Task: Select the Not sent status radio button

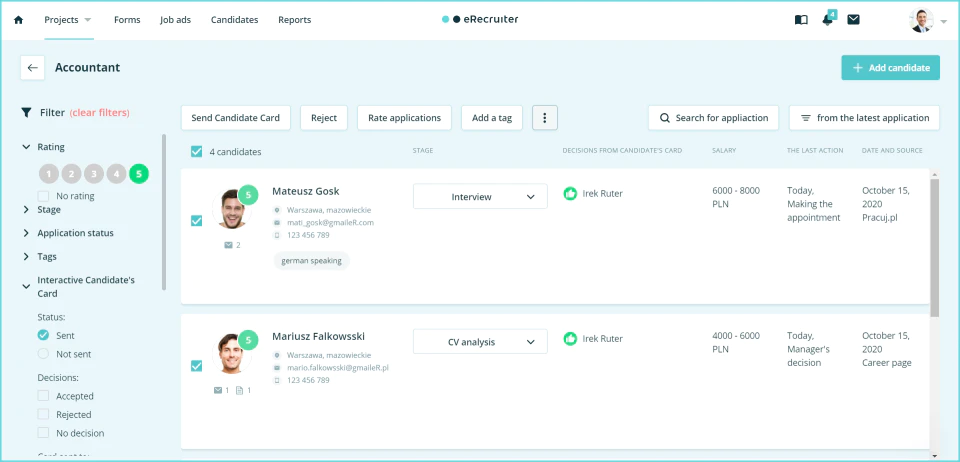Action: click(x=43, y=354)
